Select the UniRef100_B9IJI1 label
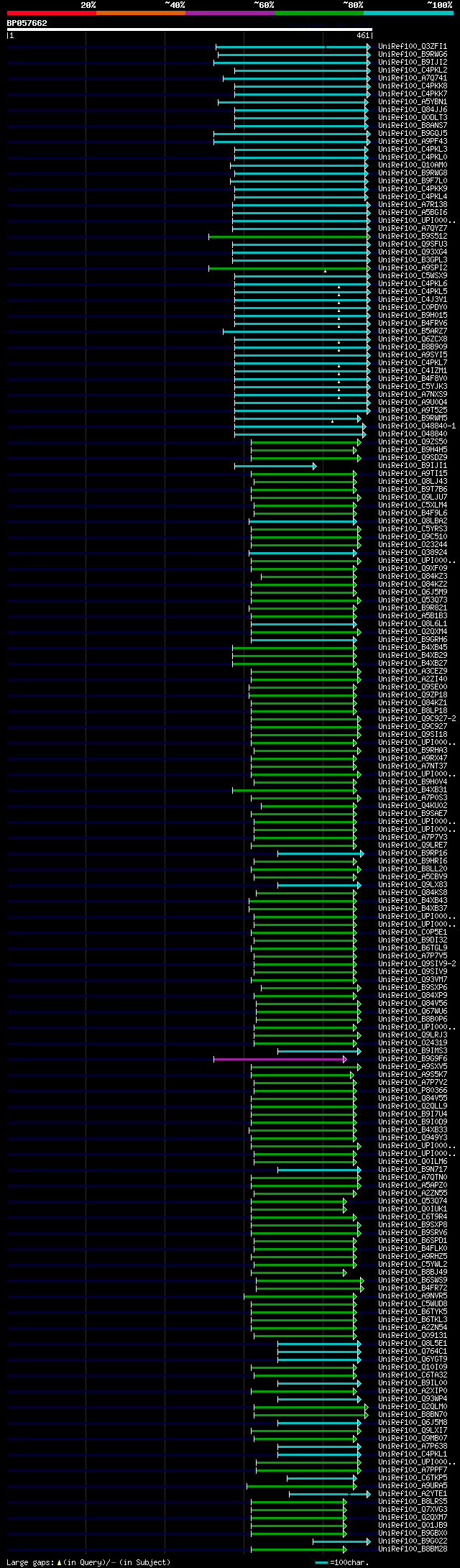This screenshot has width=460, height=1568. tap(413, 466)
